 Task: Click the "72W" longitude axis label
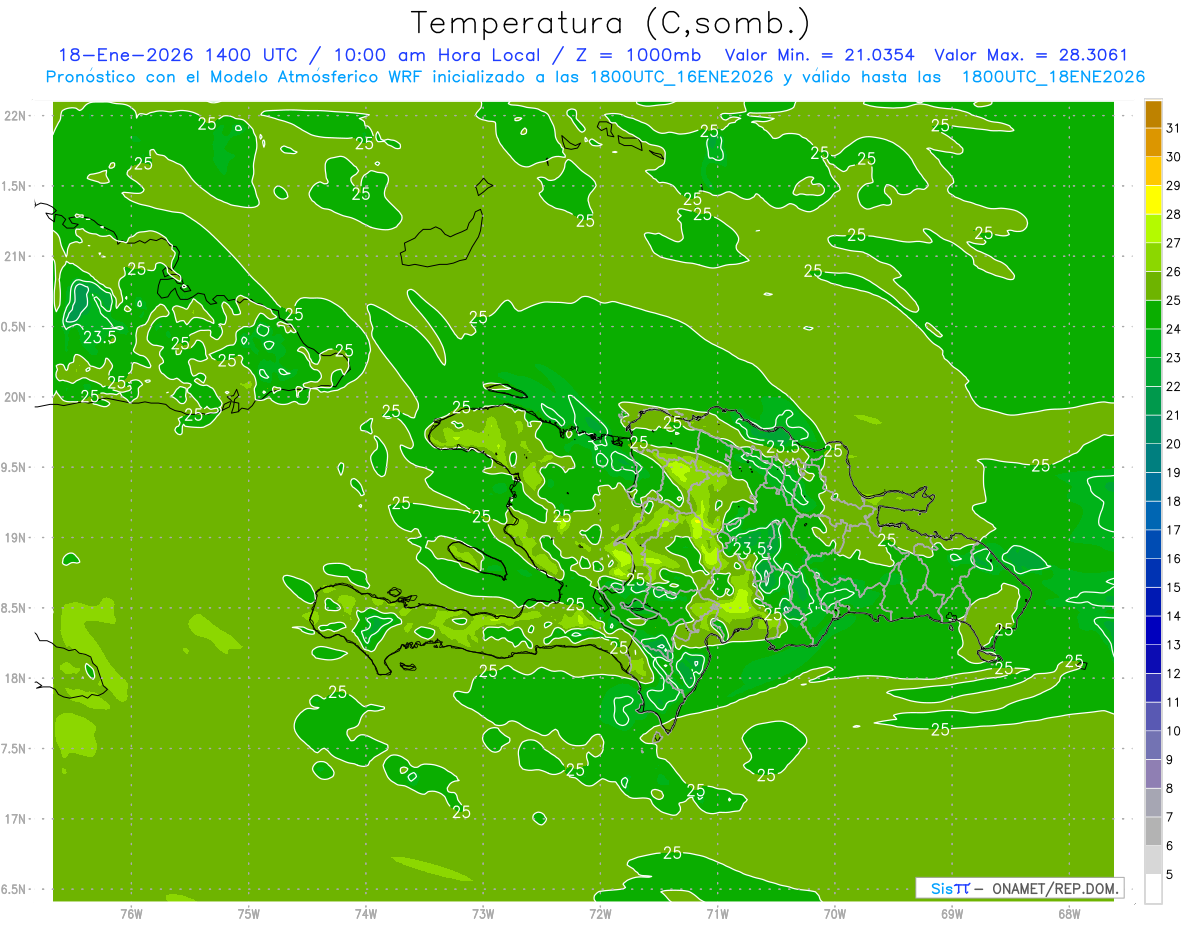point(600,913)
